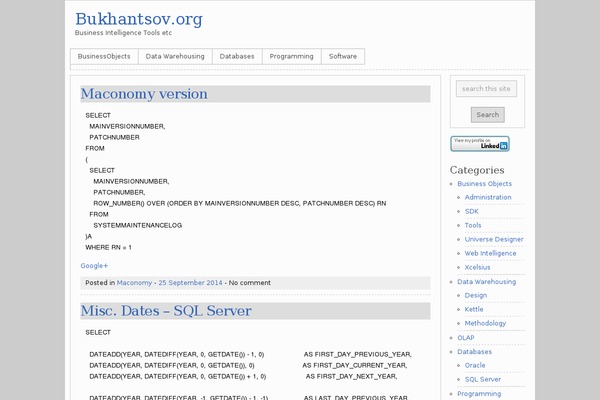
Task: Click the 'AS FIRST_DAY_CURRENT_YEAR,' text
Action: coord(355,366)
